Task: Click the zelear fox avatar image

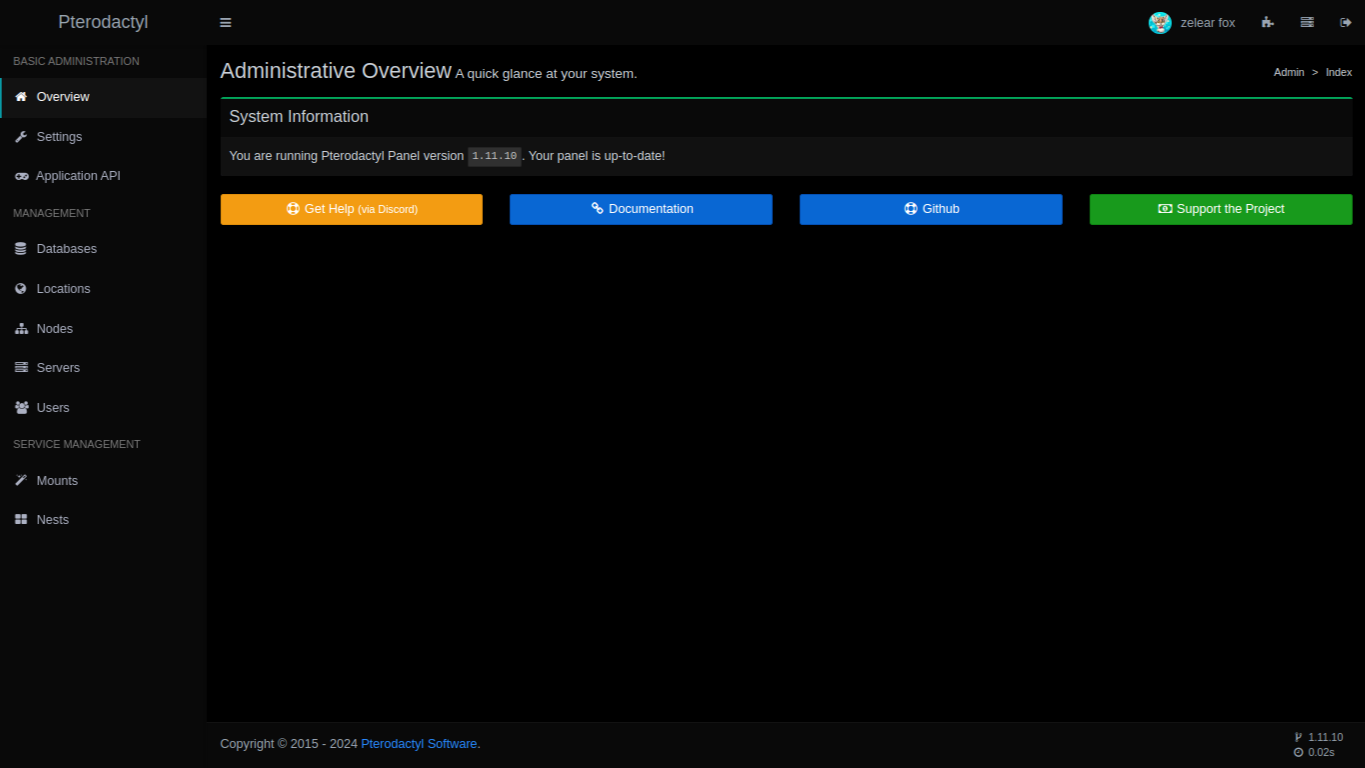Action: [x=1160, y=23]
